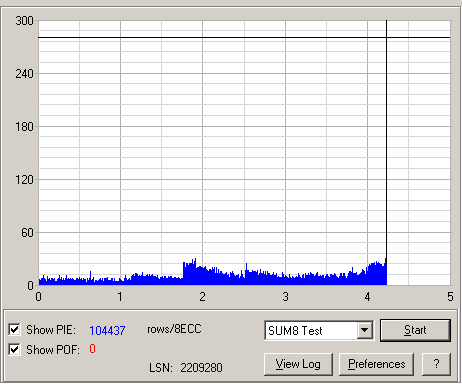
Task: Click the 5 label on X axis
Action: [450, 297]
